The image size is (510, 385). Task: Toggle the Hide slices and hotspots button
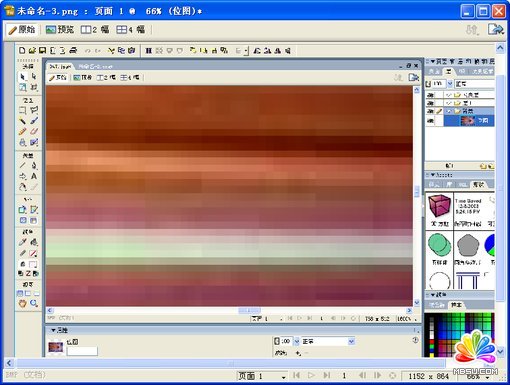pos(23,220)
